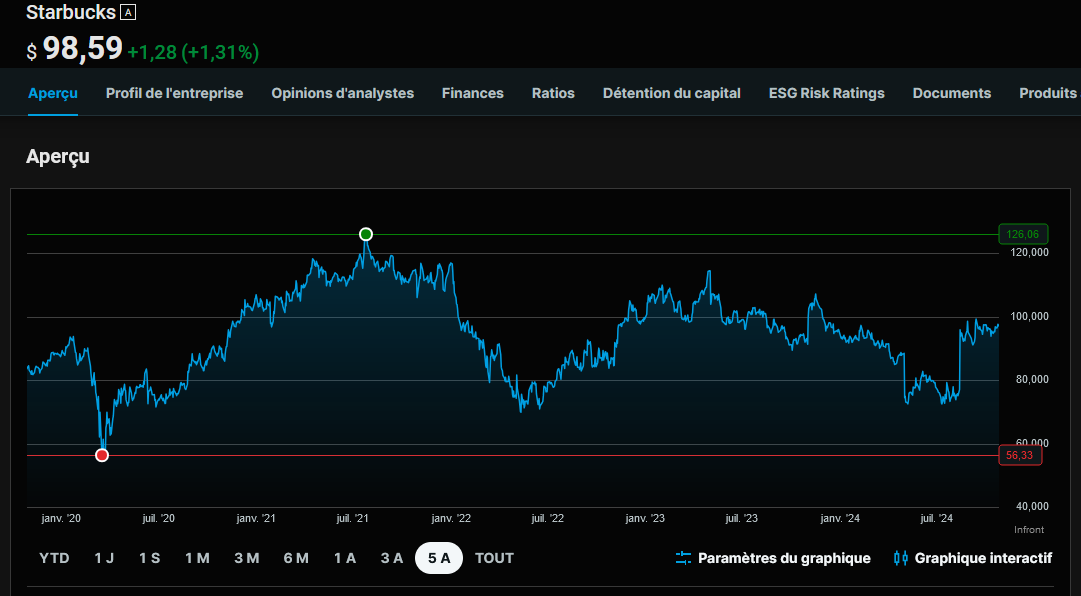
Task: Click the current price 98,59
Action: coord(83,49)
